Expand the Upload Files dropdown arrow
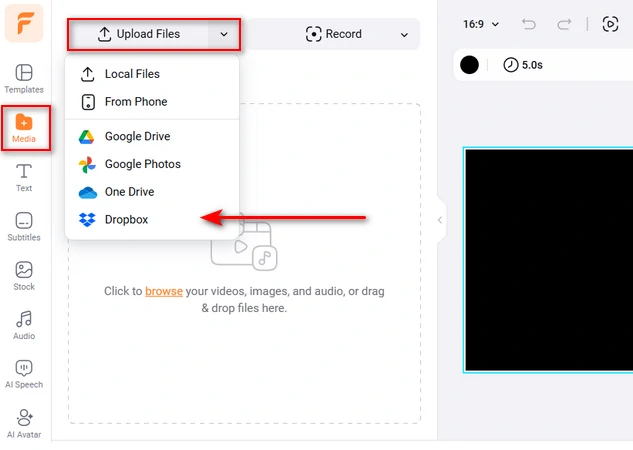 (x=224, y=34)
